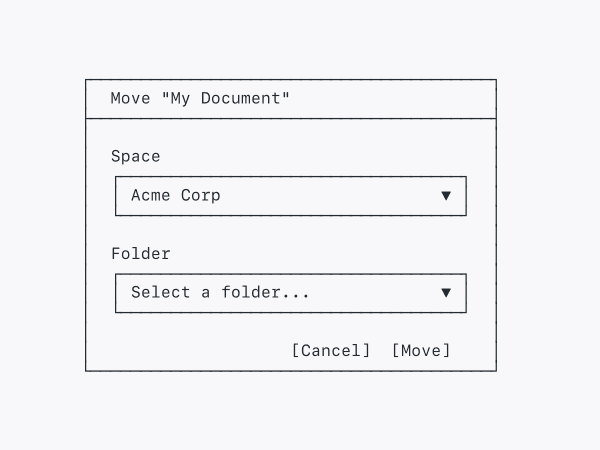This screenshot has width=600, height=450.
Task: Click the "Select a folder..." placeholder text
Action: tap(220, 293)
